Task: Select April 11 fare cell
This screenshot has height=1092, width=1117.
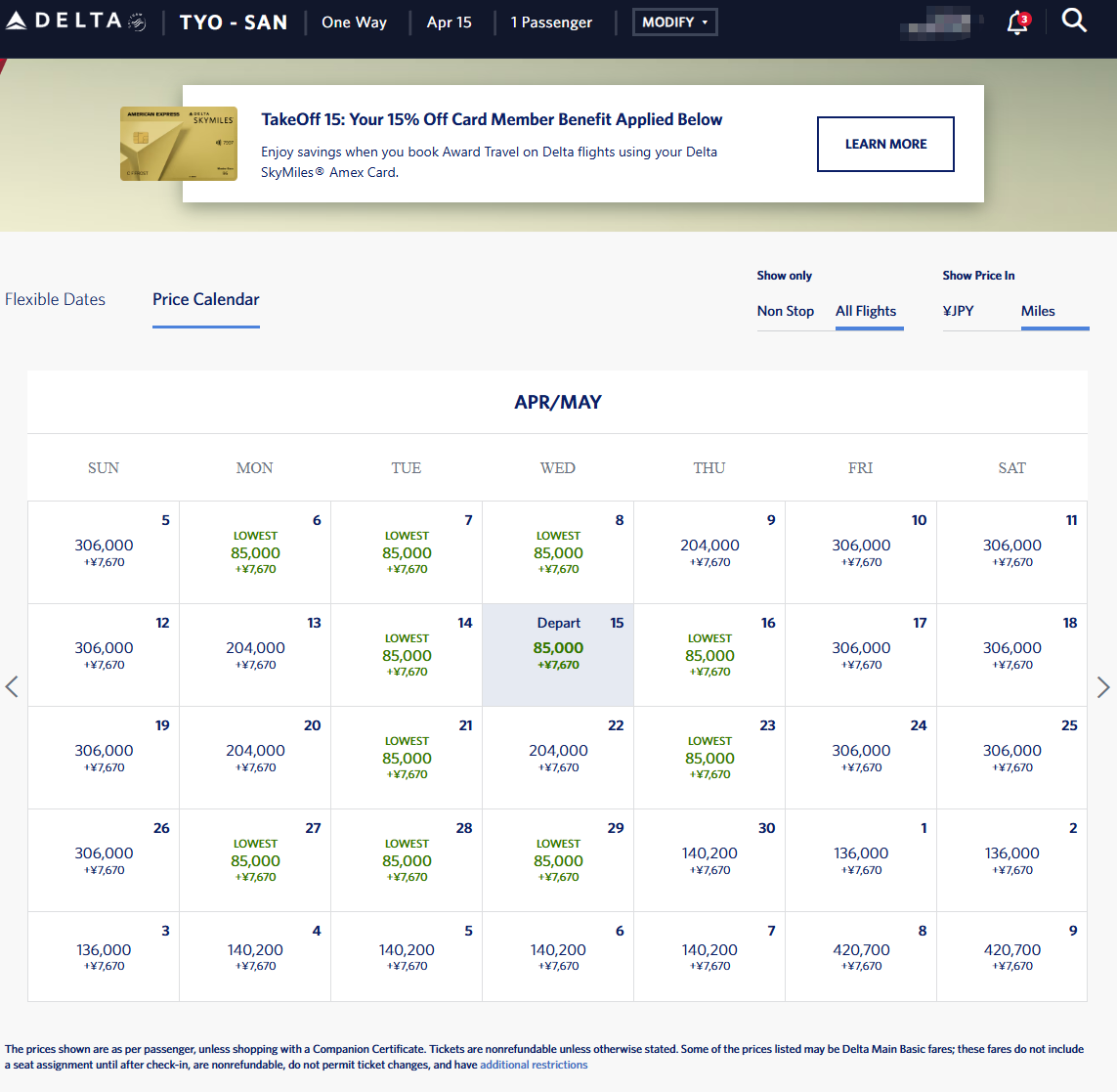Action: click(x=1011, y=552)
